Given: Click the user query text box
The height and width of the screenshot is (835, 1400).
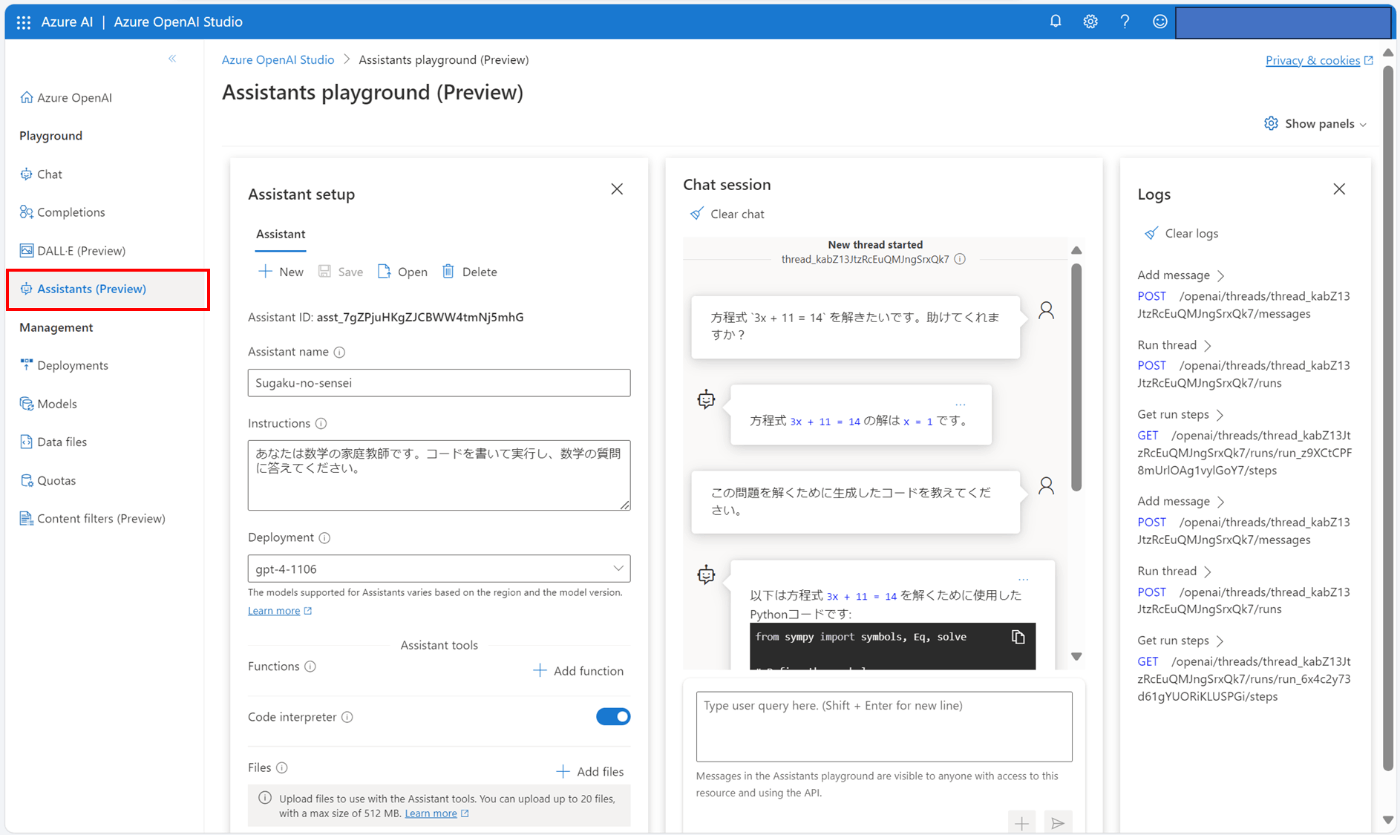Looking at the screenshot, I should pos(884,727).
